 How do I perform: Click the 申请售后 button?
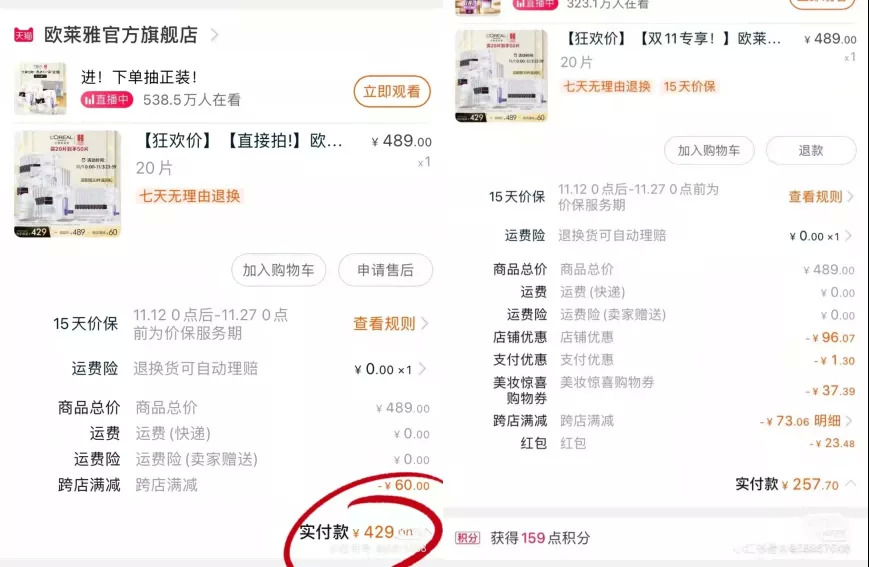click(385, 270)
